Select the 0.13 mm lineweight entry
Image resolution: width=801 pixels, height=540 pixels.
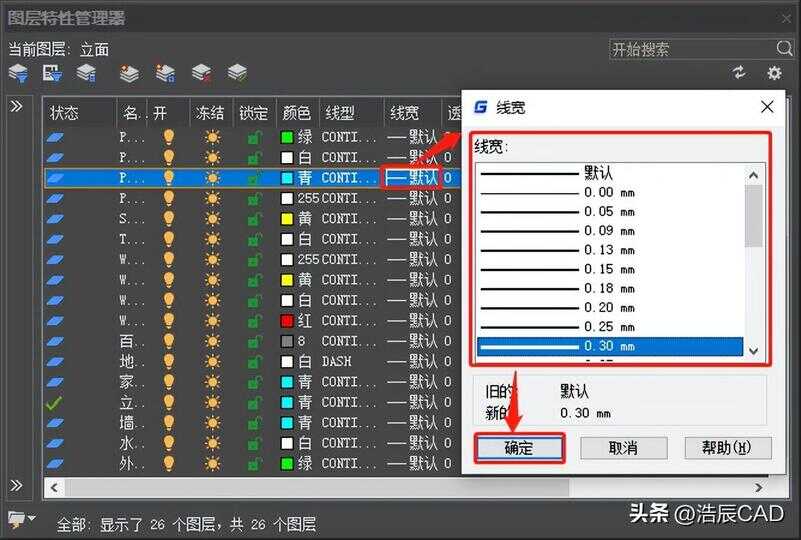click(x=609, y=250)
